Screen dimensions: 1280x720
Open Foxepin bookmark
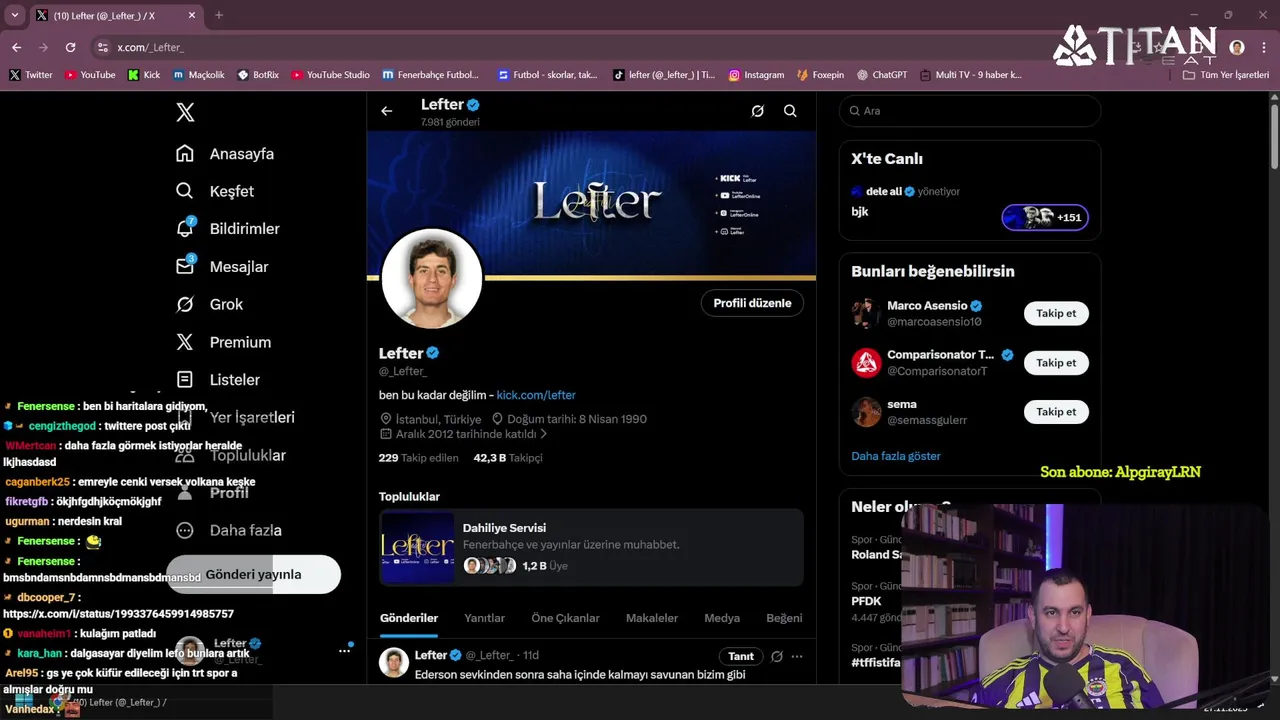pos(820,75)
